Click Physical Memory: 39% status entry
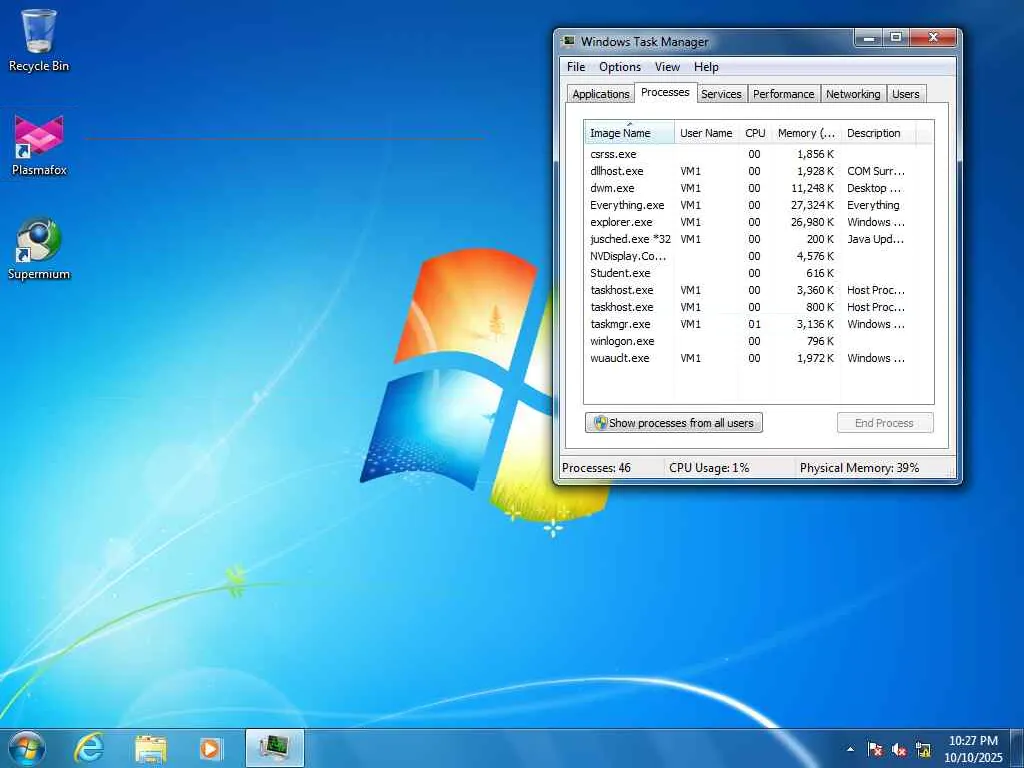1024x768 pixels. pos(859,468)
